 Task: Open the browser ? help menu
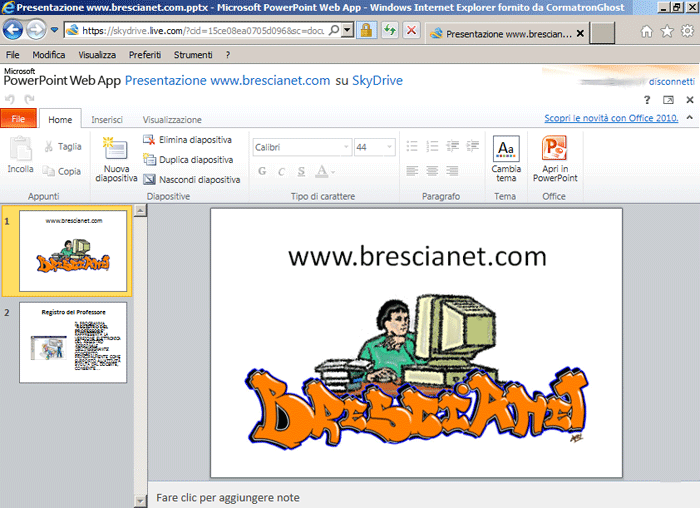click(x=228, y=55)
